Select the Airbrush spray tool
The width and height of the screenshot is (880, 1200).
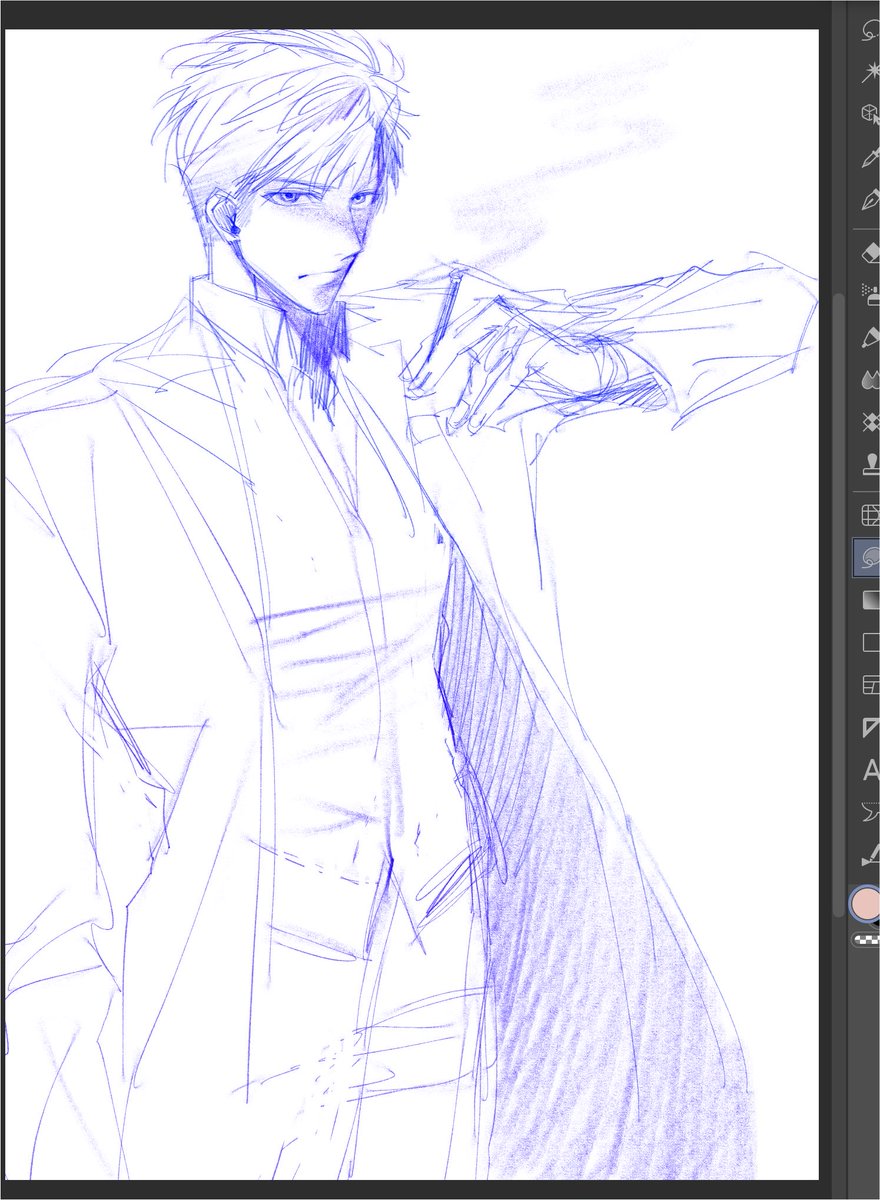(x=869, y=295)
